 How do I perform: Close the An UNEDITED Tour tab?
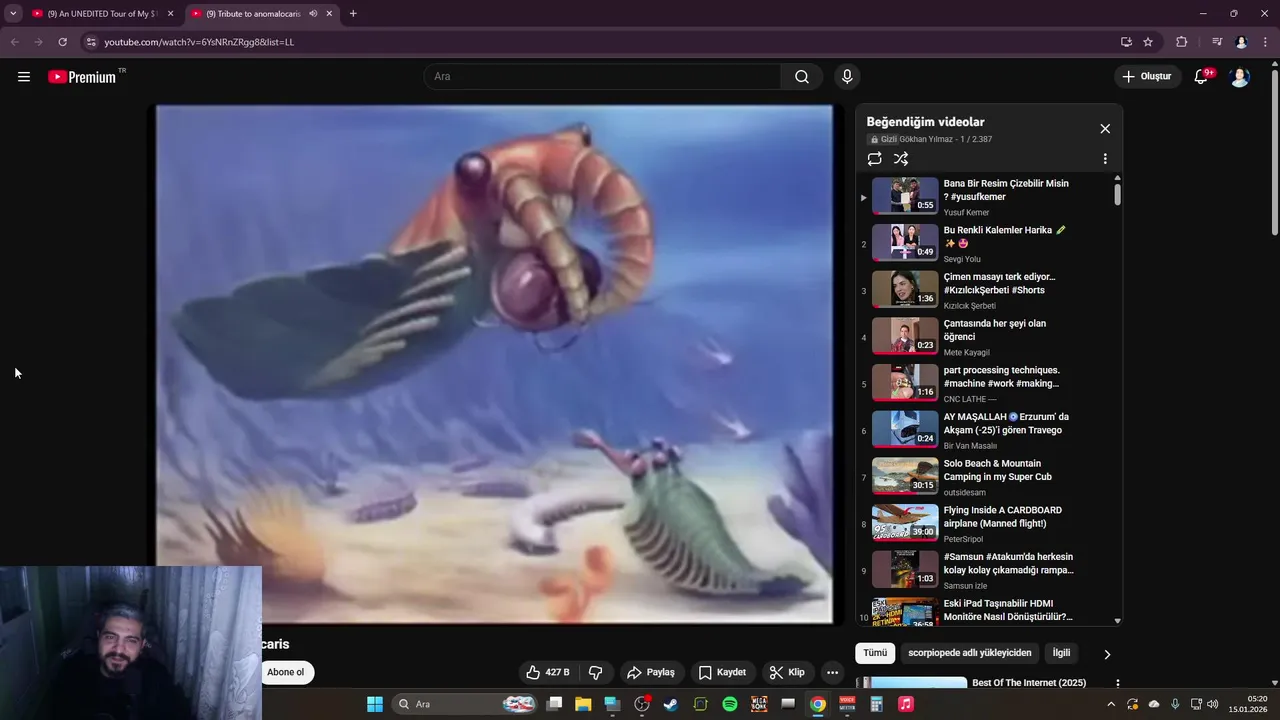click(170, 14)
